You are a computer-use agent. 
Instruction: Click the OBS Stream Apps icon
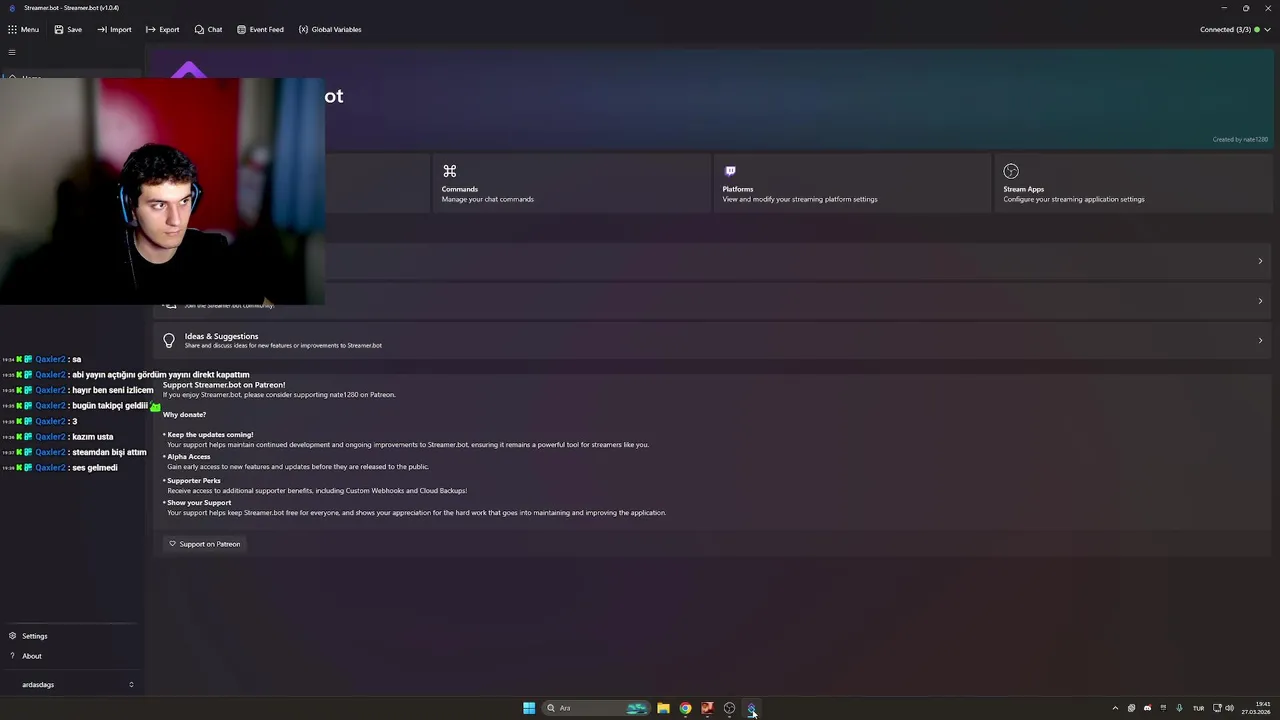coord(1011,171)
